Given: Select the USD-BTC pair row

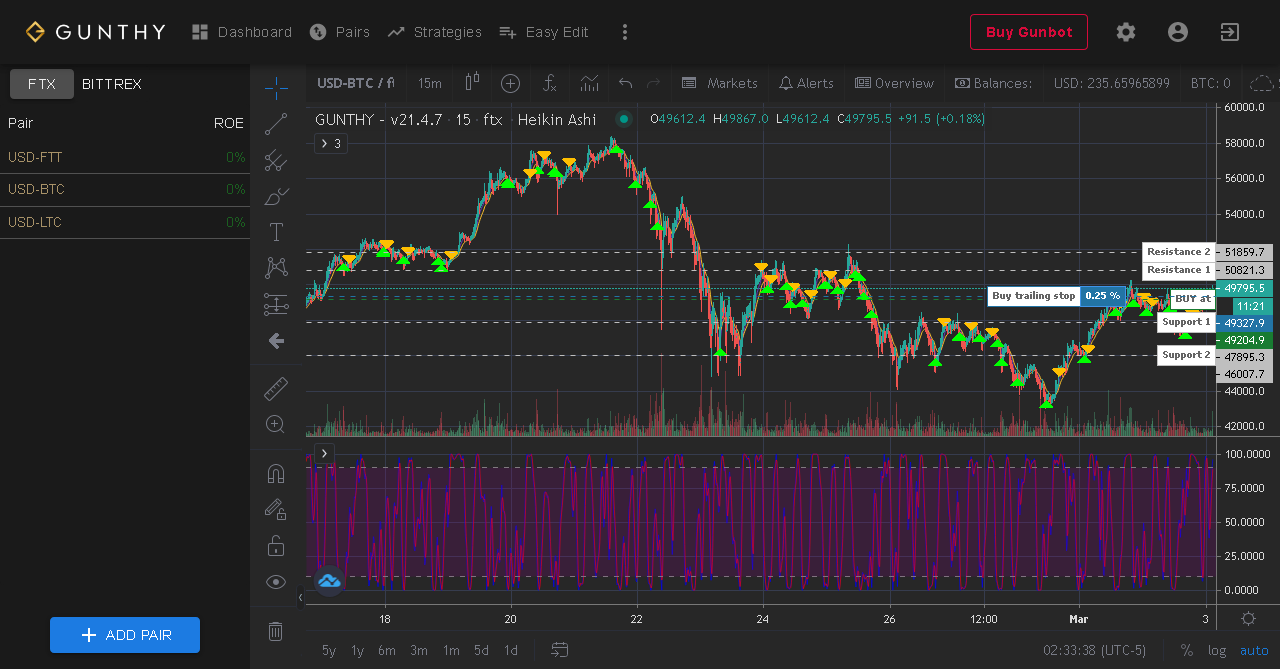Looking at the screenshot, I should [x=125, y=189].
